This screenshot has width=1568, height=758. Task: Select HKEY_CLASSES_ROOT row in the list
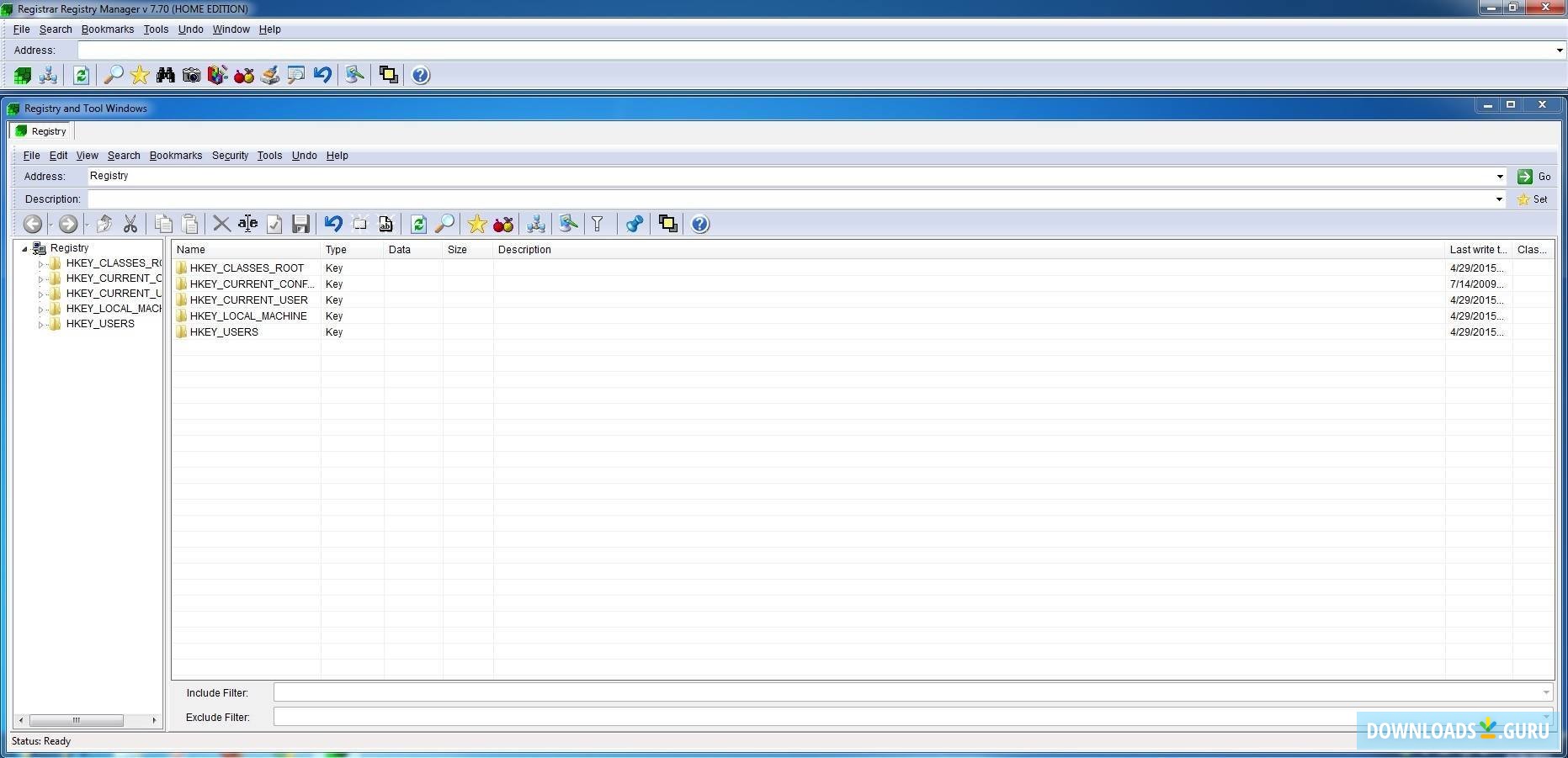click(863, 268)
